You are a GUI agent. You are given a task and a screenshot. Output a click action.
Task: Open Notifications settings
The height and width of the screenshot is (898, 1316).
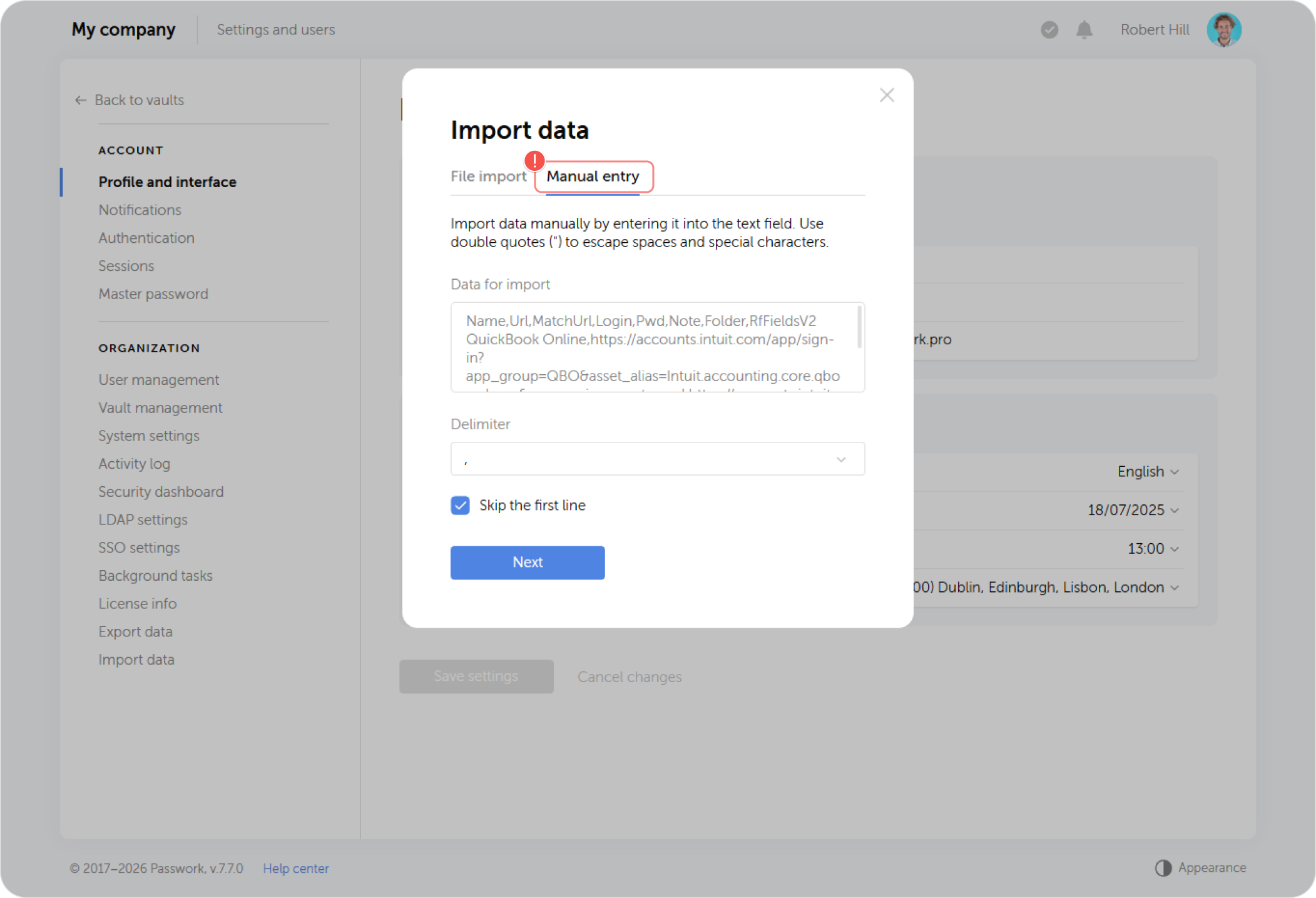pos(140,210)
